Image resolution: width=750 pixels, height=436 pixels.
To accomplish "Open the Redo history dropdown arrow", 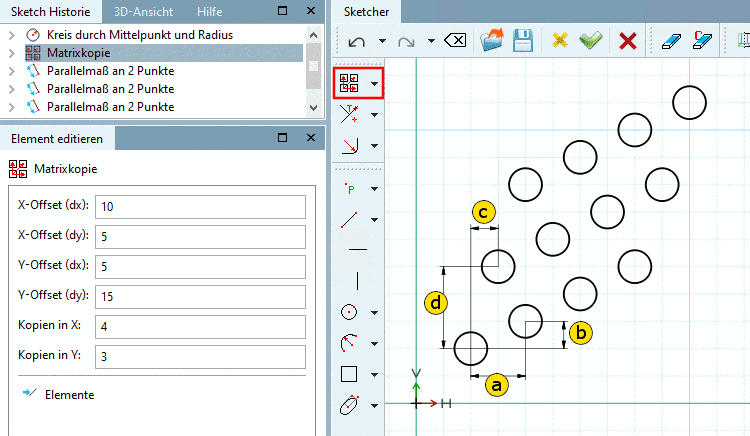I will [x=431, y=41].
